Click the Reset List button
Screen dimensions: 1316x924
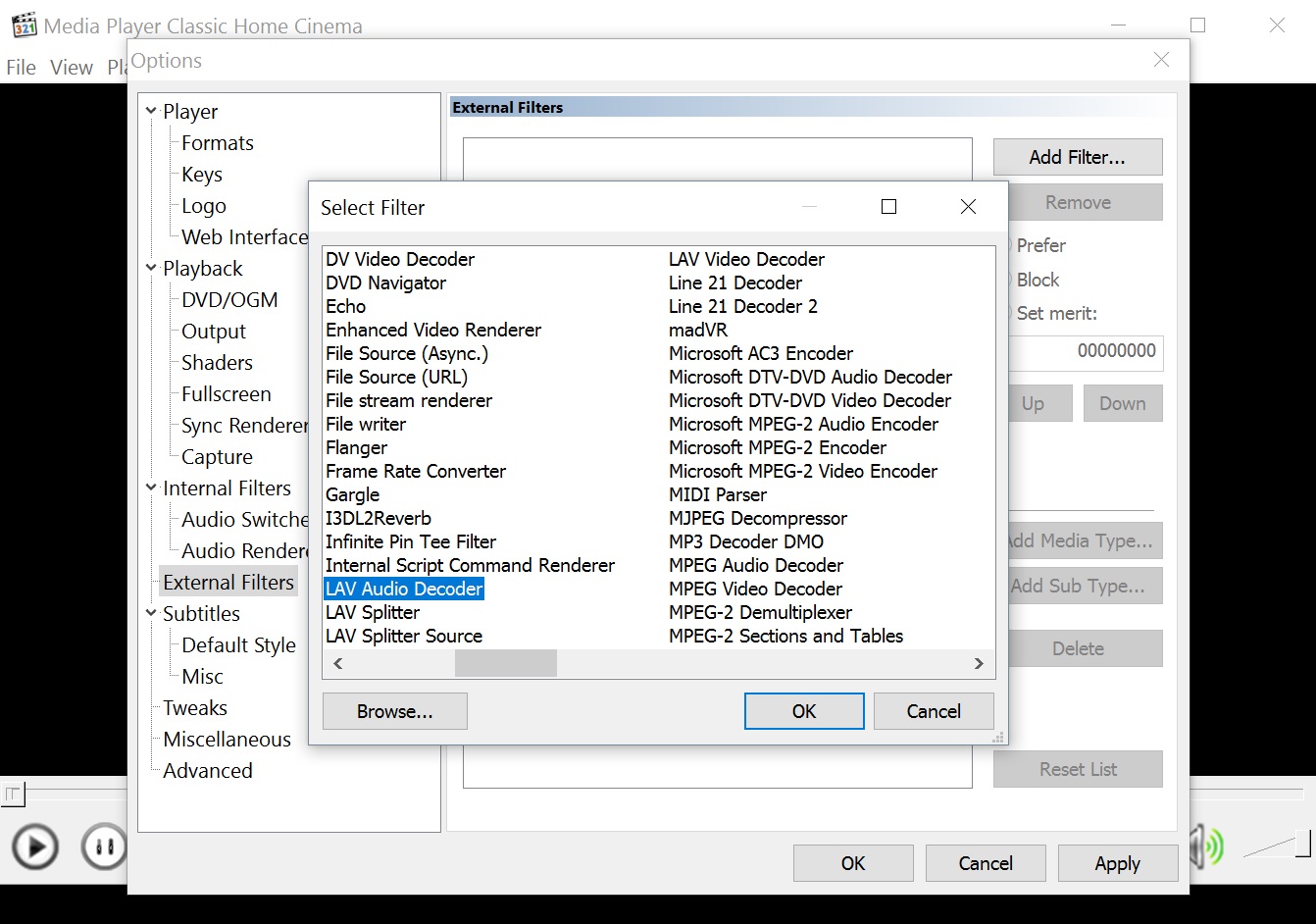click(1078, 769)
